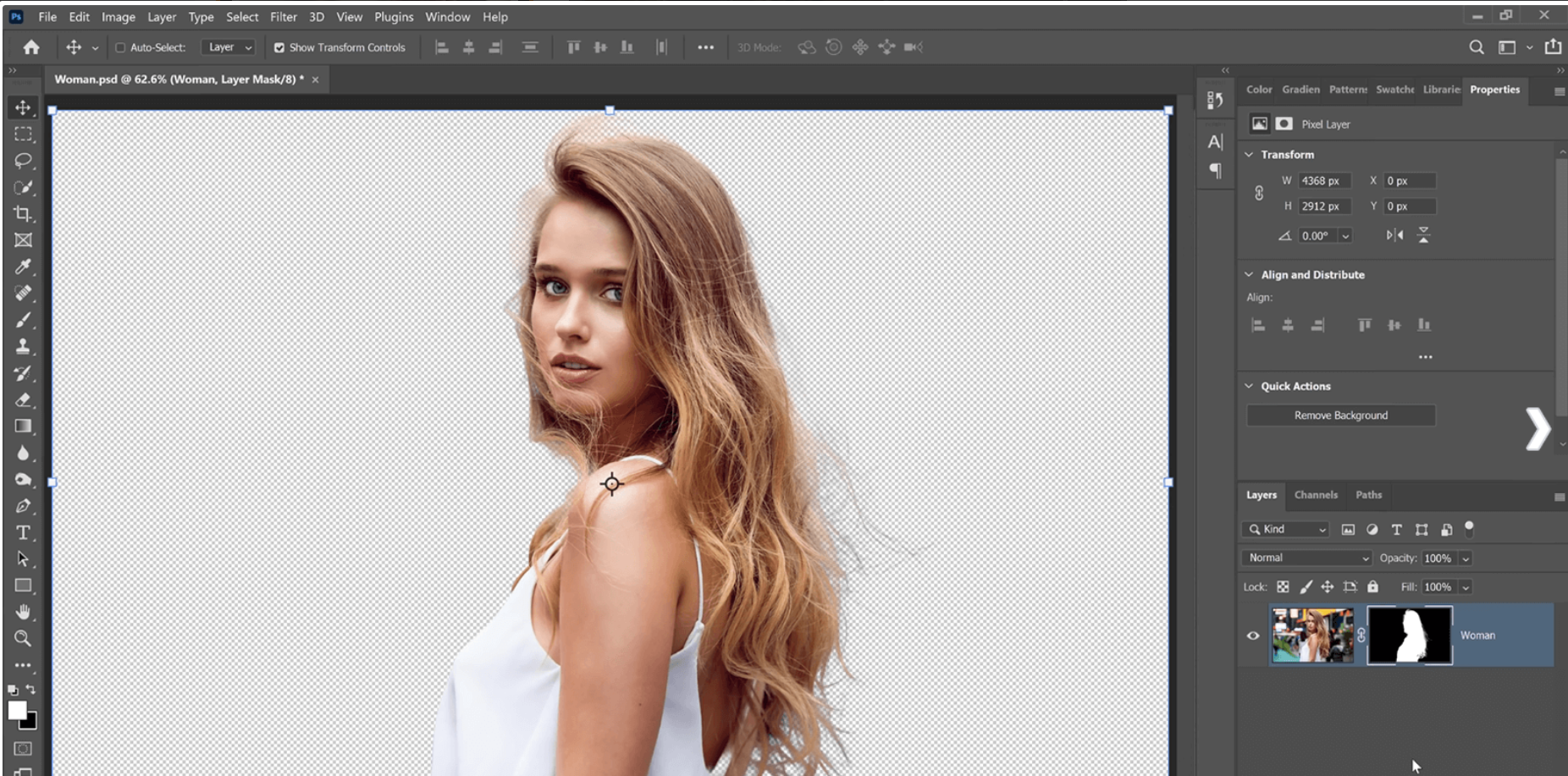Image resolution: width=1568 pixels, height=776 pixels.
Task: Click the Remove Background button
Action: [1340, 416]
